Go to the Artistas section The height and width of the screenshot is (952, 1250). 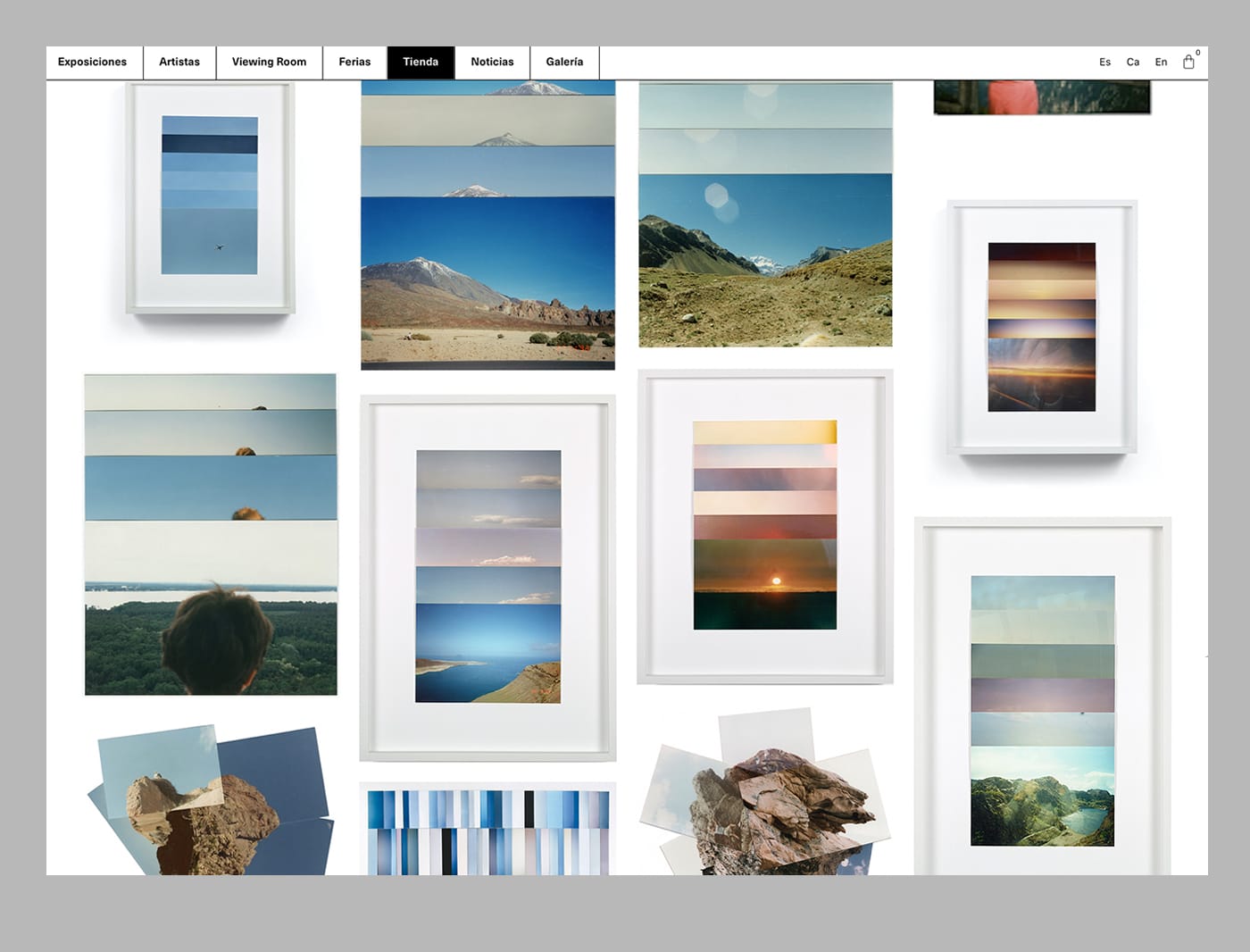pos(179,62)
